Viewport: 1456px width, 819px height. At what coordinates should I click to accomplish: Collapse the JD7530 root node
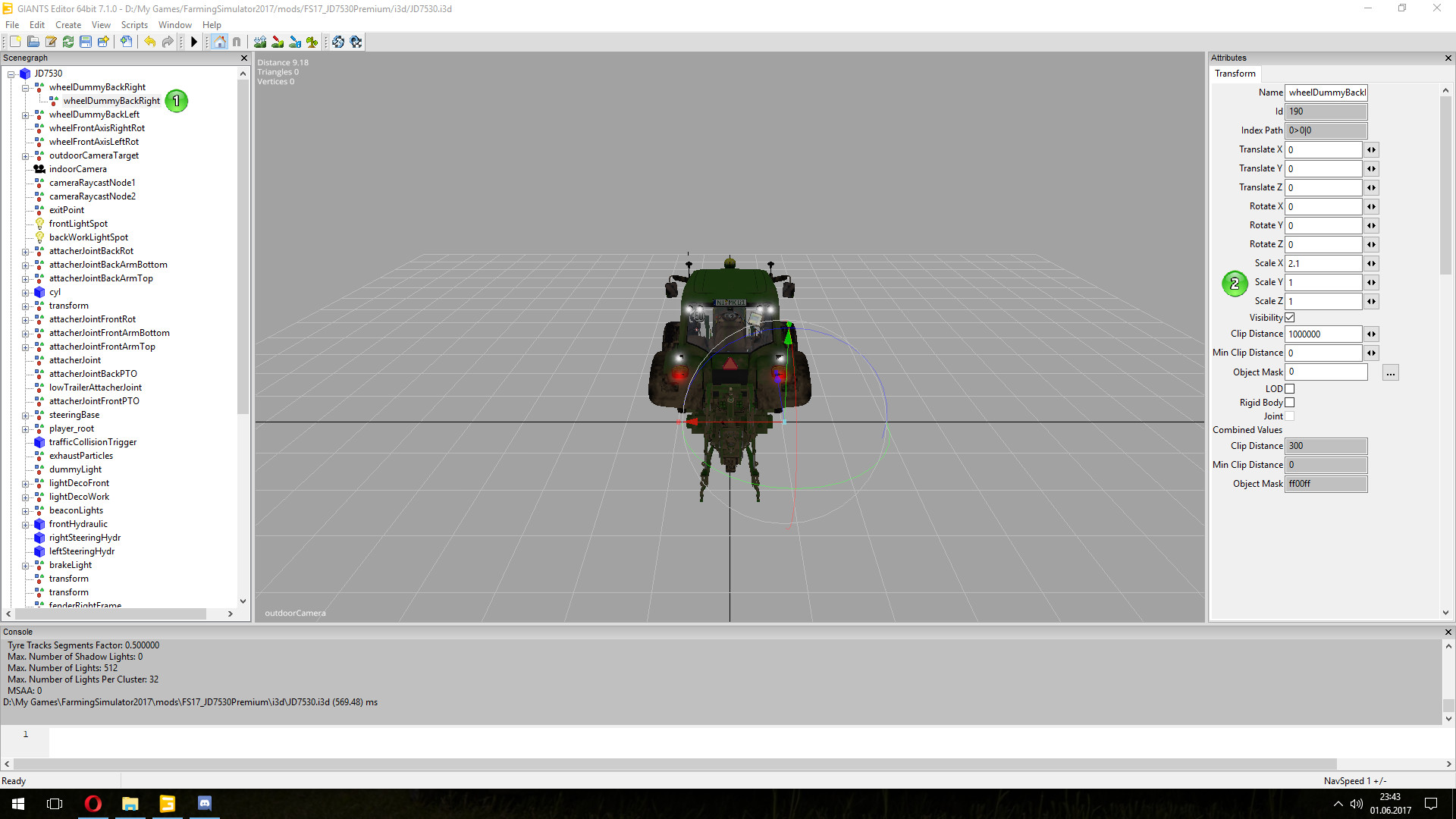11,74
